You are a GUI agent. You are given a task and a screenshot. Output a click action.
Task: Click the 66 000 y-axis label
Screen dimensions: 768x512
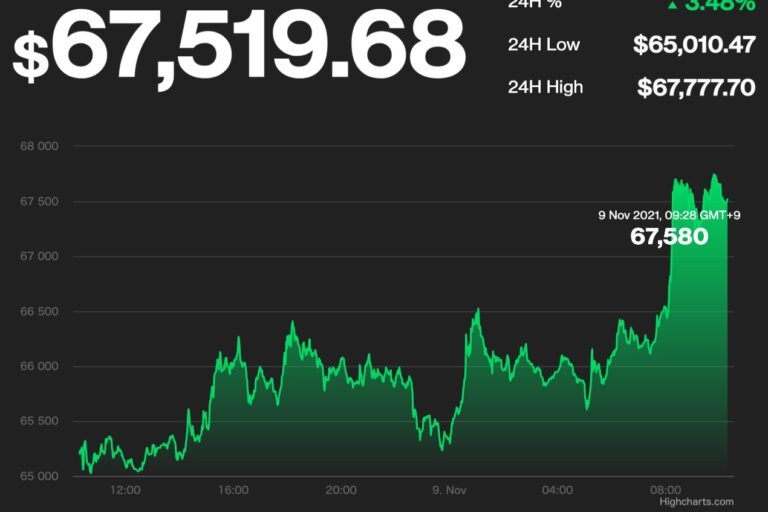(x=39, y=366)
